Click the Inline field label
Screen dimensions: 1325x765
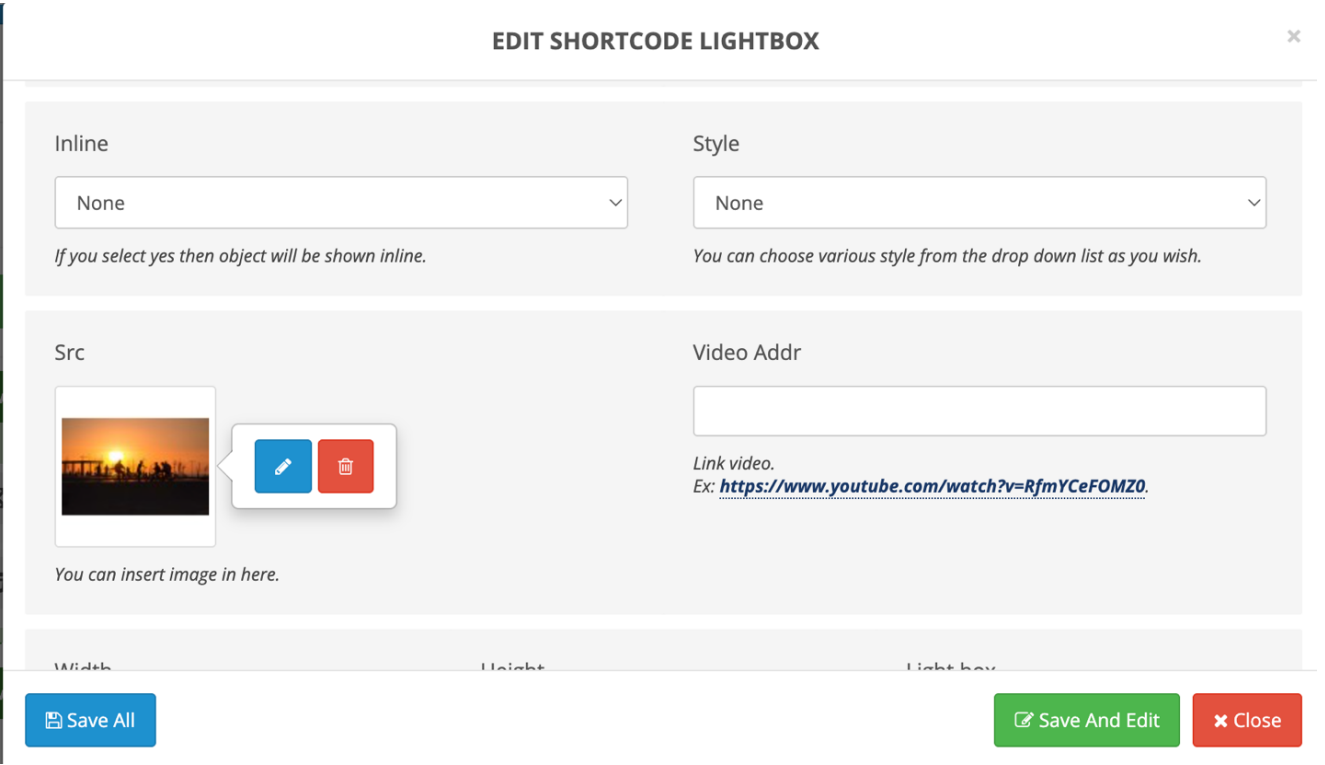(81, 143)
